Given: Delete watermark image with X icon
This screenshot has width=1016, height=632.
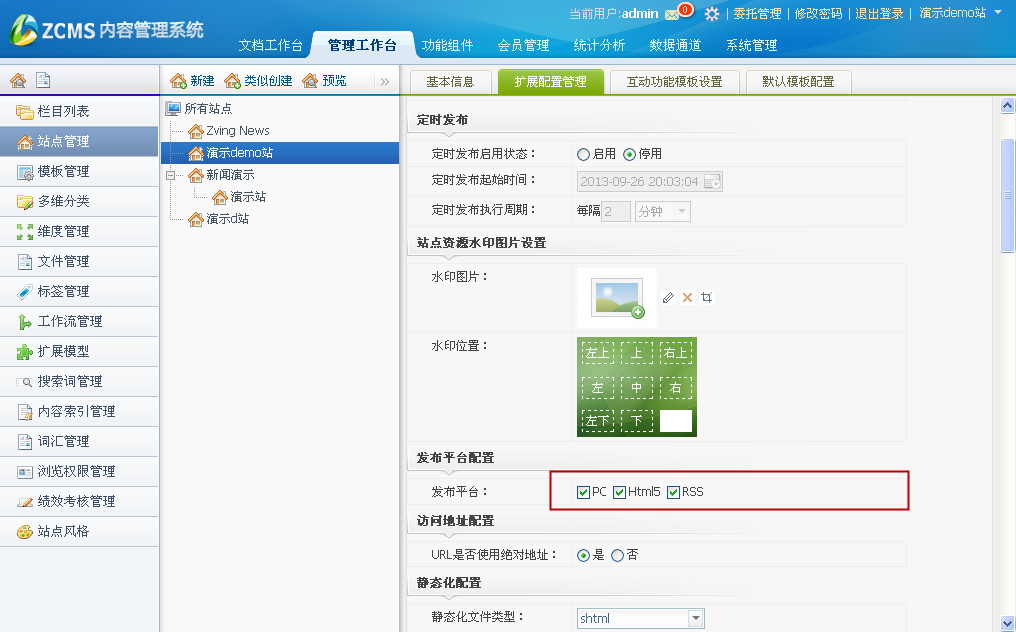Looking at the screenshot, I should pyautogui.click(x=687, y=298).
